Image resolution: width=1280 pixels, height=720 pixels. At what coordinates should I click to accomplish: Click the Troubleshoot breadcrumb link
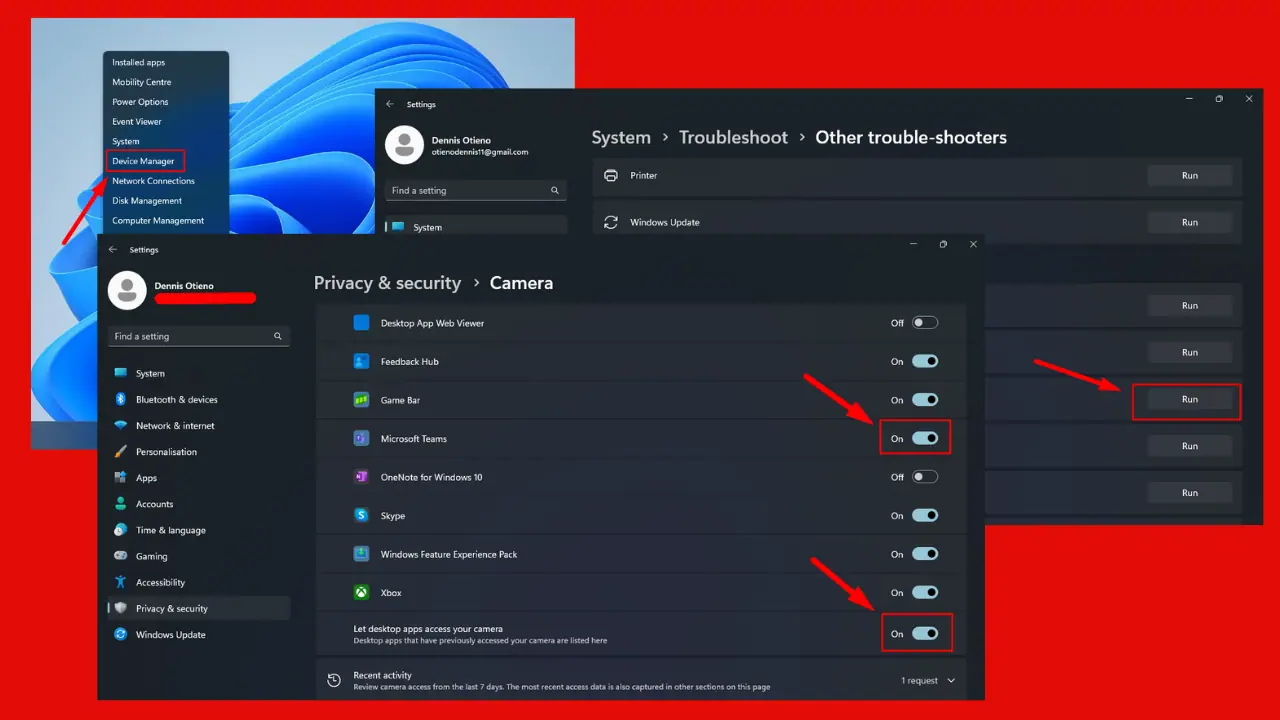click(x=733, y=137)
